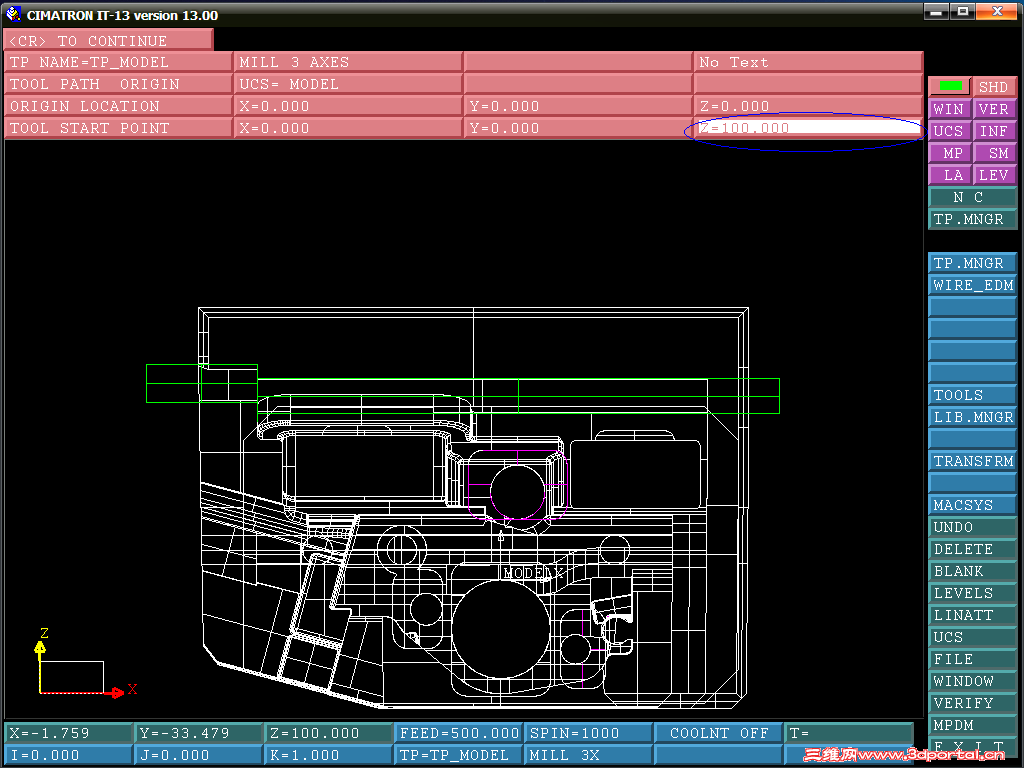
Task: Click the X=-1.759 status readout
Action: [x=69, y=733]
